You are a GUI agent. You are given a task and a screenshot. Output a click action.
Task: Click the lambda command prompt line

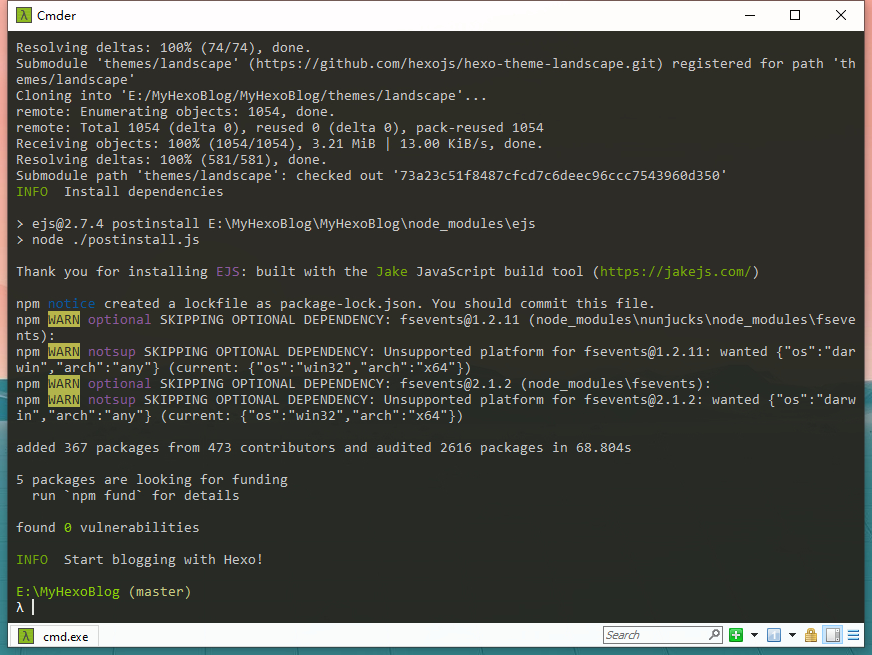[x=25, y=607]
